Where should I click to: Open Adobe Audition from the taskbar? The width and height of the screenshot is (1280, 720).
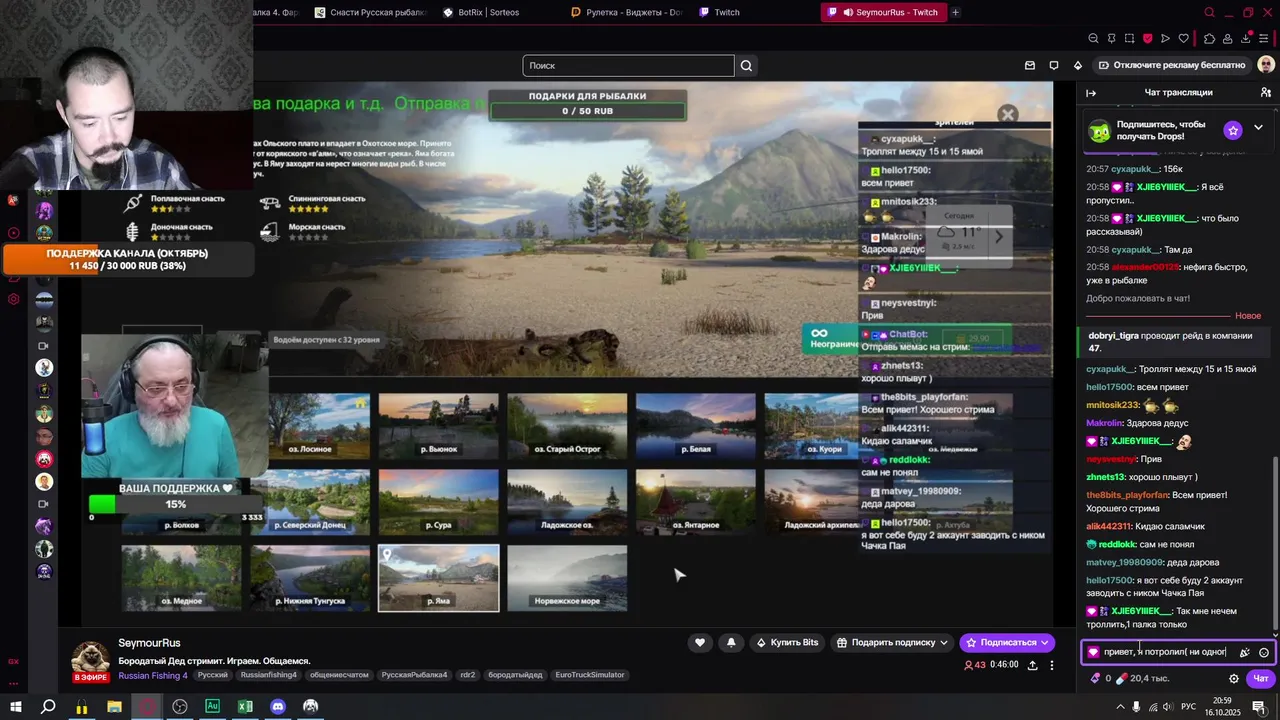point(212,706)
